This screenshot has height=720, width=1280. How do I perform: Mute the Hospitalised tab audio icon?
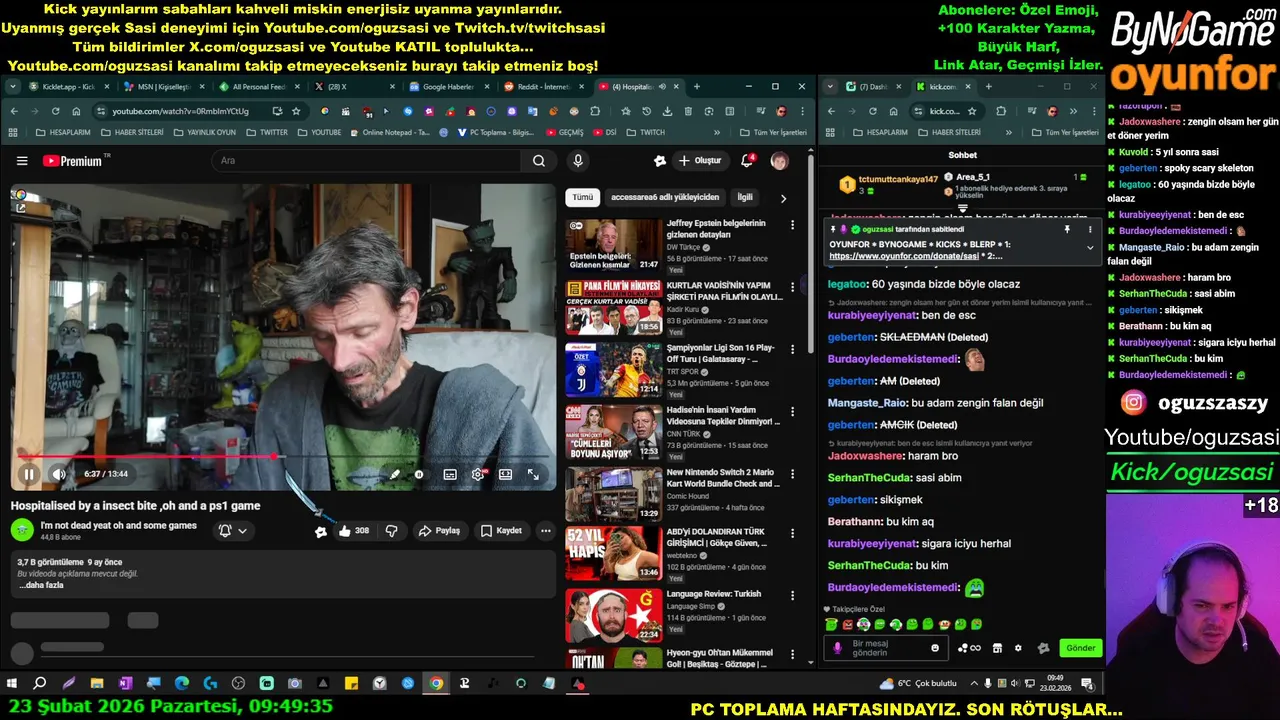pyautogui.click(x=662, y=87)
